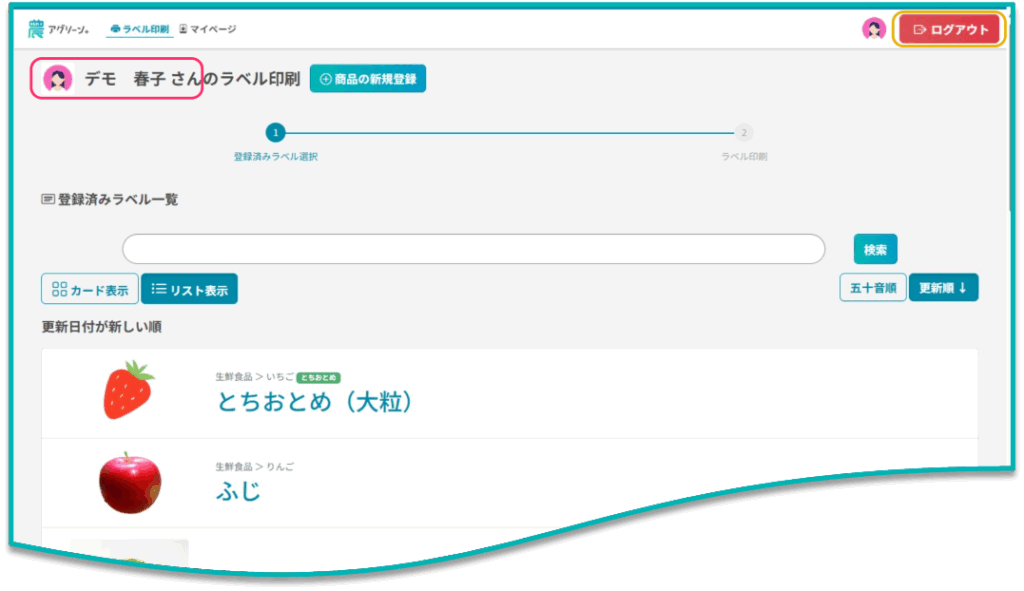Select step 2 circle in progress bar
This screenshot has width=1024, height=591.
click(743, 132)
